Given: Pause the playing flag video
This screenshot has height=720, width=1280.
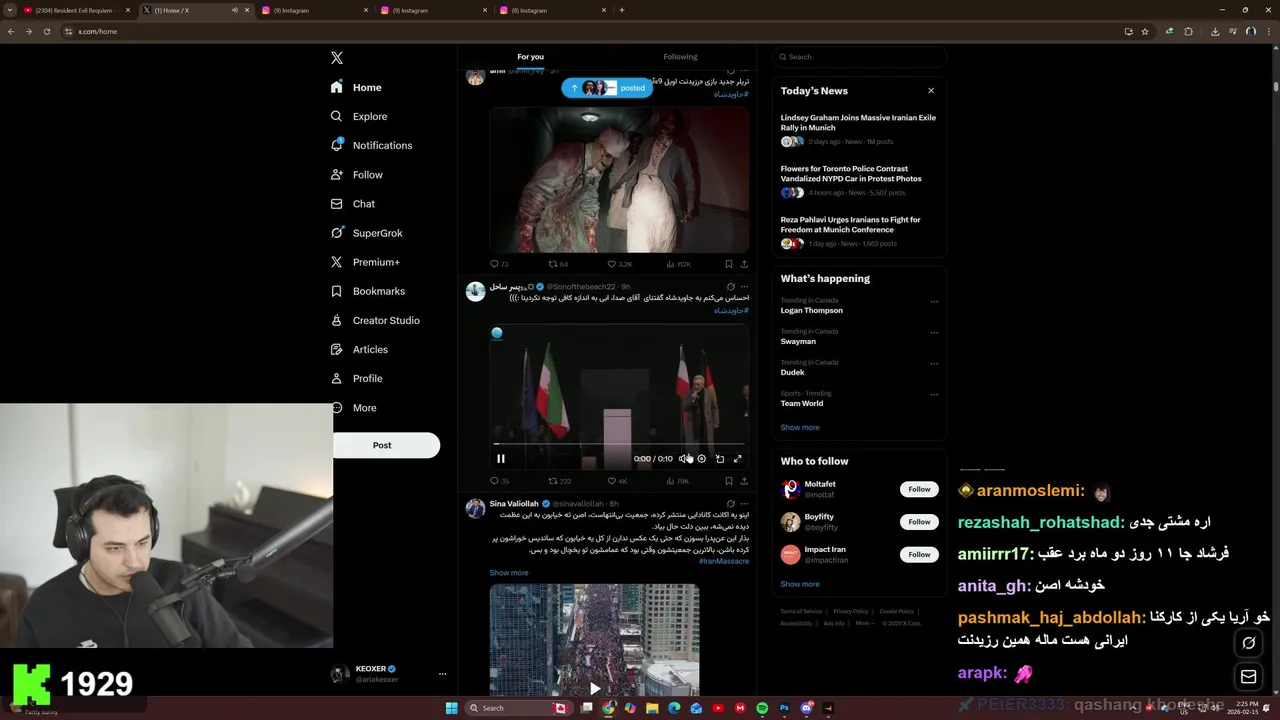Looking at the screenshot, I should click(501, 459).
